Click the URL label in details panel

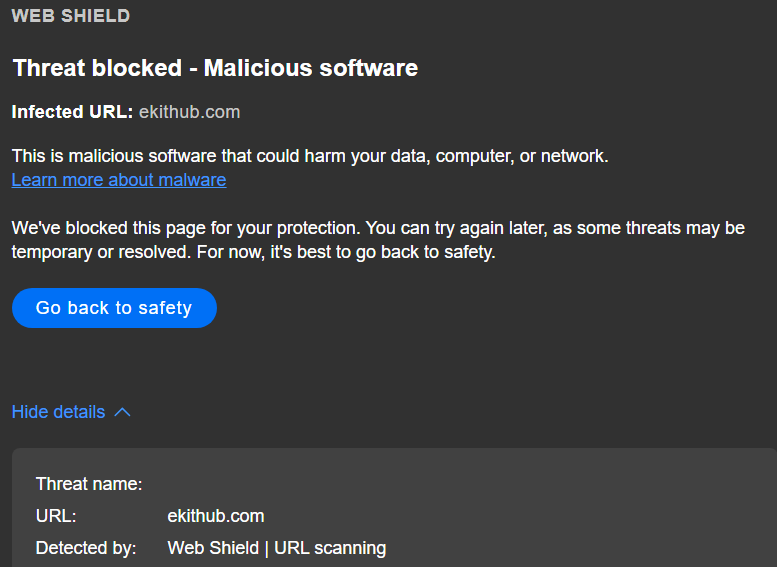click(56, 516)
